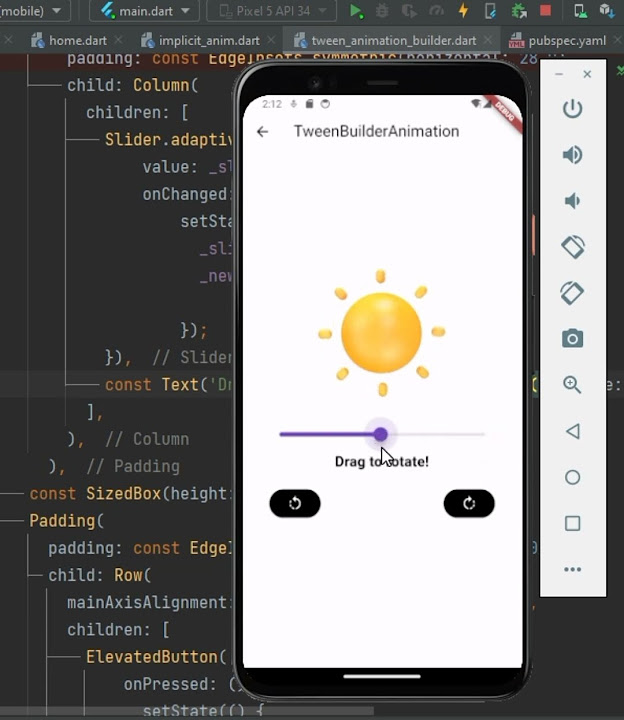The image size is (624, 720).
Task: Stop the running app with the red square
Action: point(545,10)
